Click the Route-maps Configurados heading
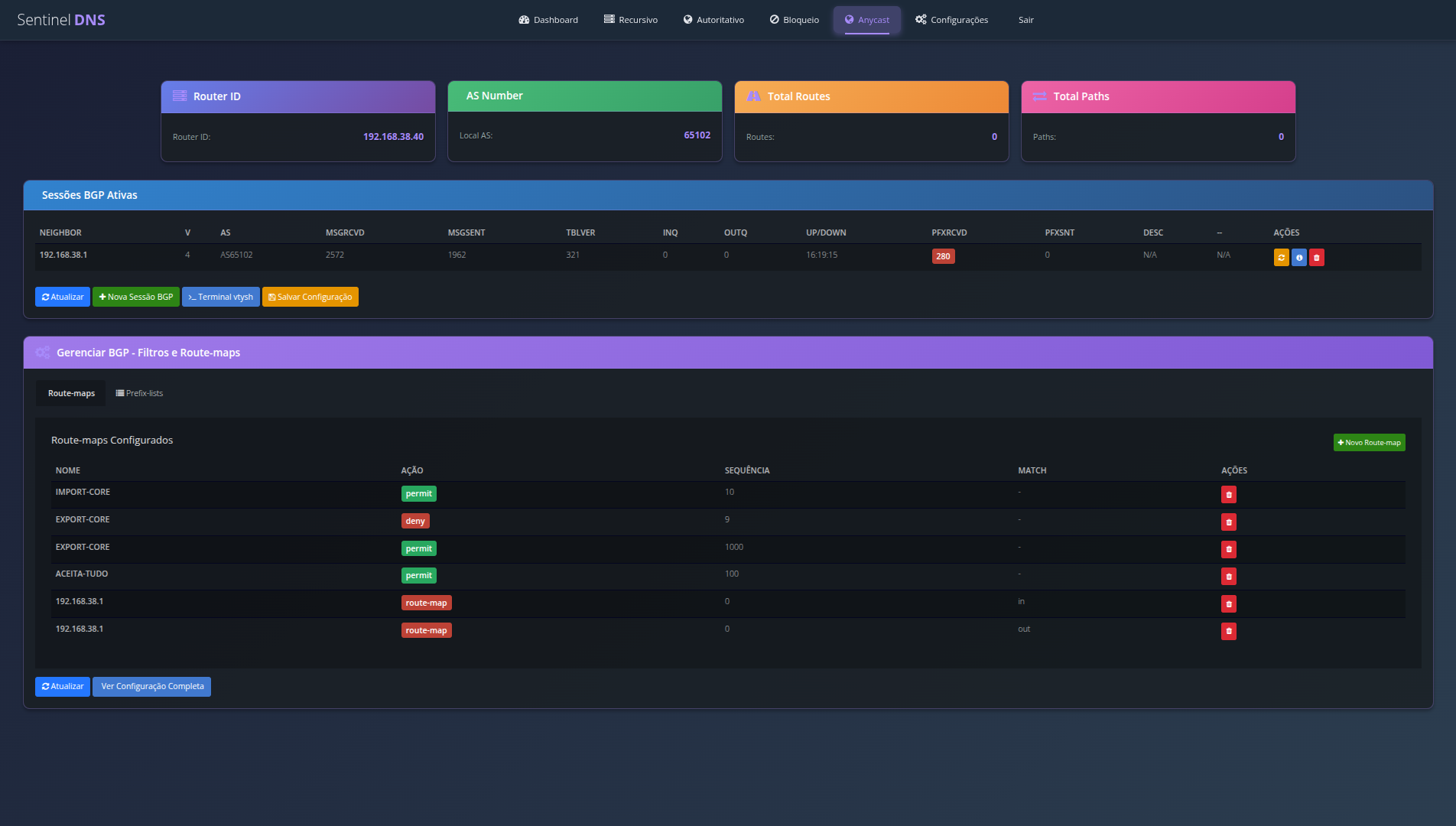1456x826 pixels. click(112, 440)
